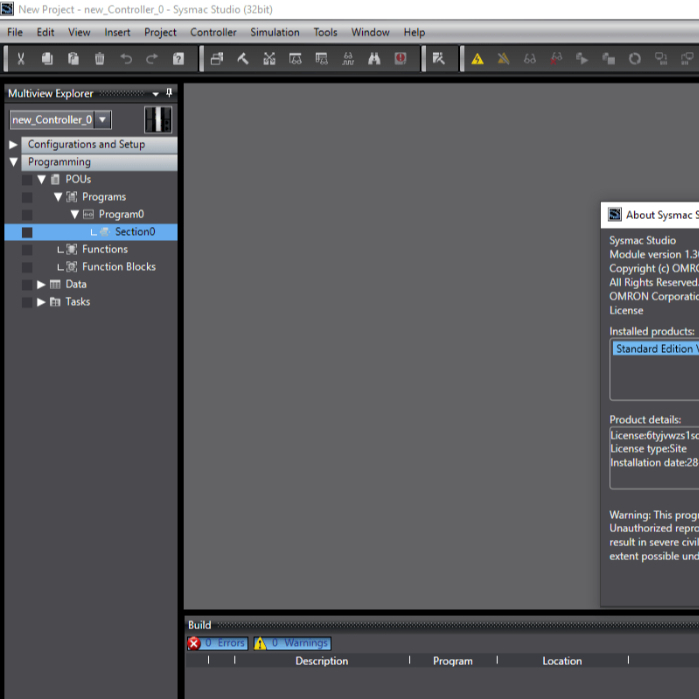Click the binoculars search icon
The width and height of the screenshot is (699, 699).
click(x=374, y=59)
